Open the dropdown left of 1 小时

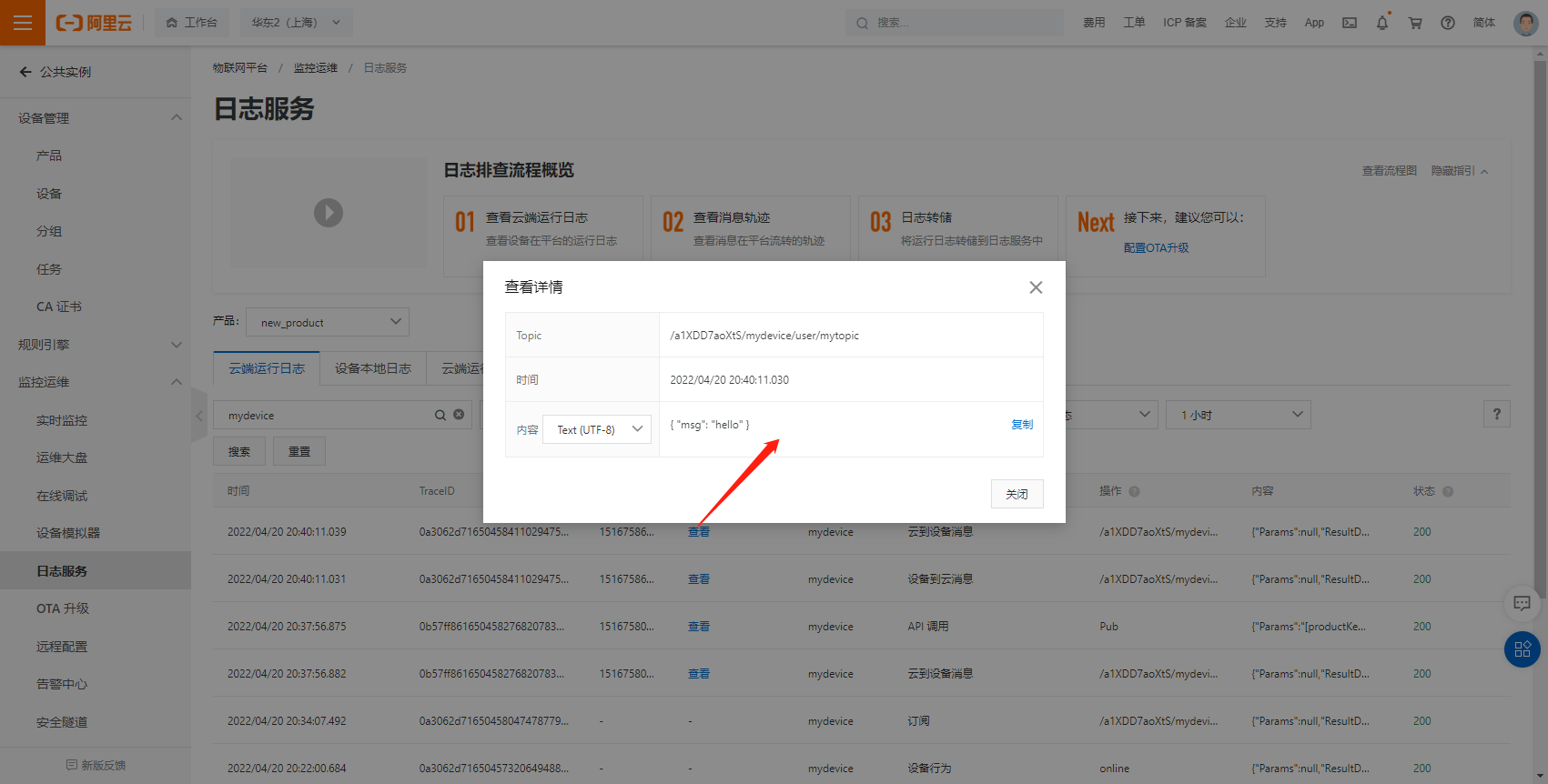1111,415
